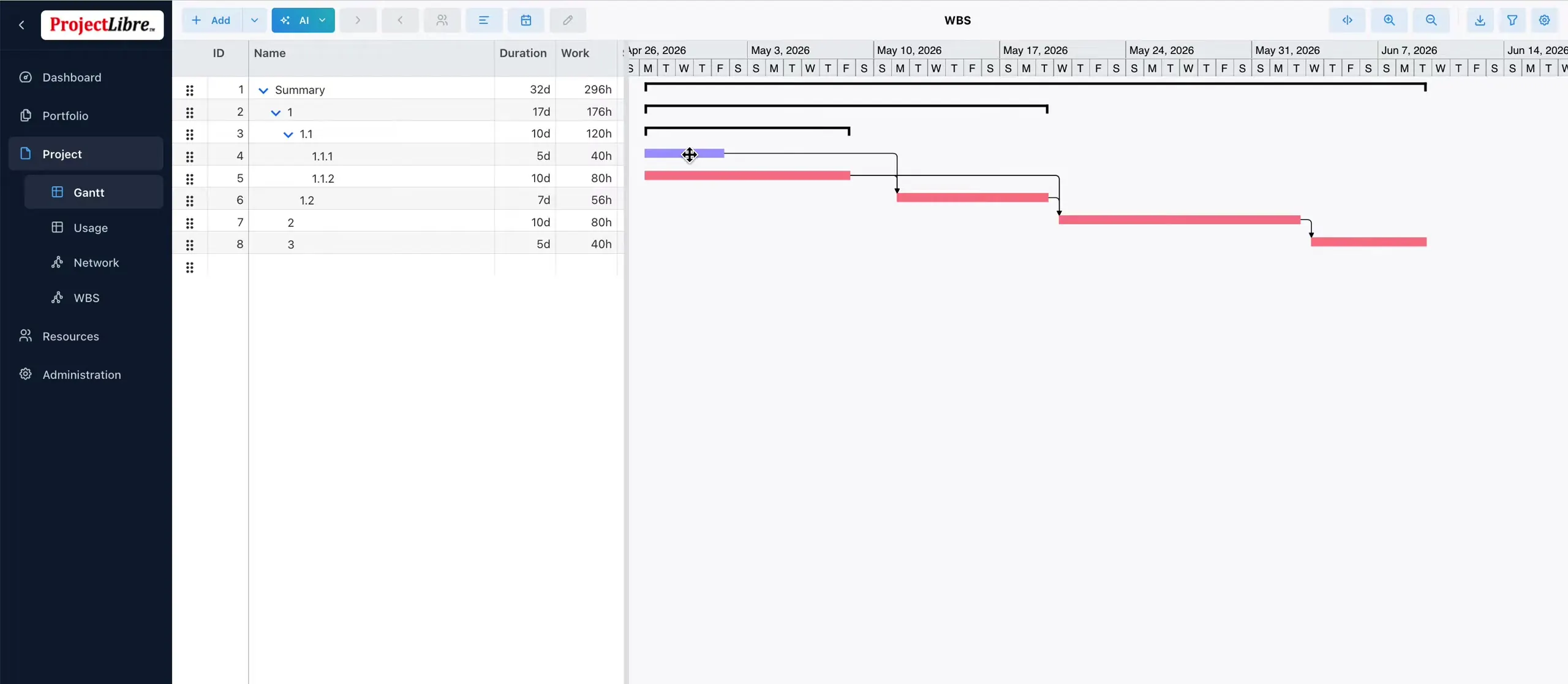Indent task with right chevron toolbar icon
Image resolution: width=1568 pixels, height=684 pixels.
click(x=358, y=20)
